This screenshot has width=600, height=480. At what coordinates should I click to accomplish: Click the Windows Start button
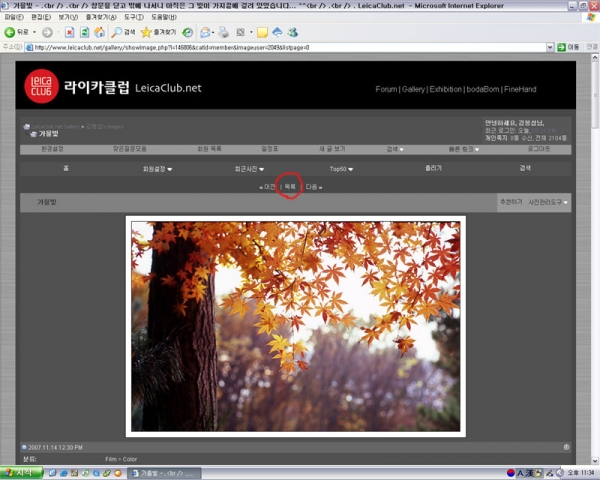20,472
